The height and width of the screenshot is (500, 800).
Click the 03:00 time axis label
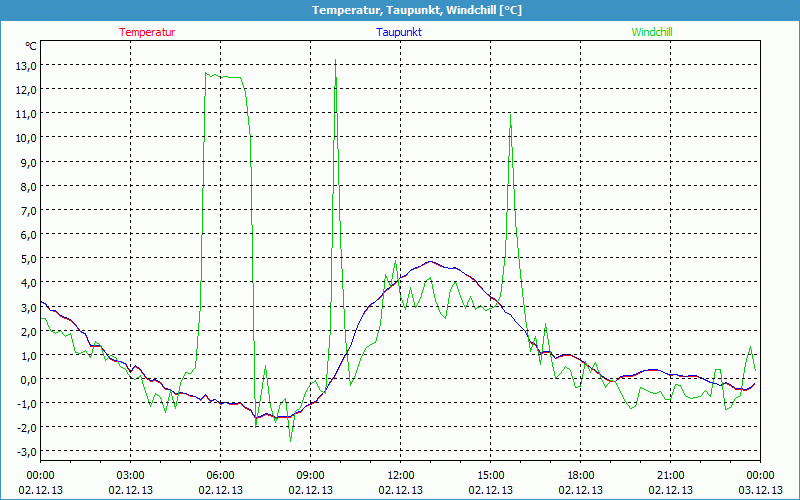[x=130, y=474]
